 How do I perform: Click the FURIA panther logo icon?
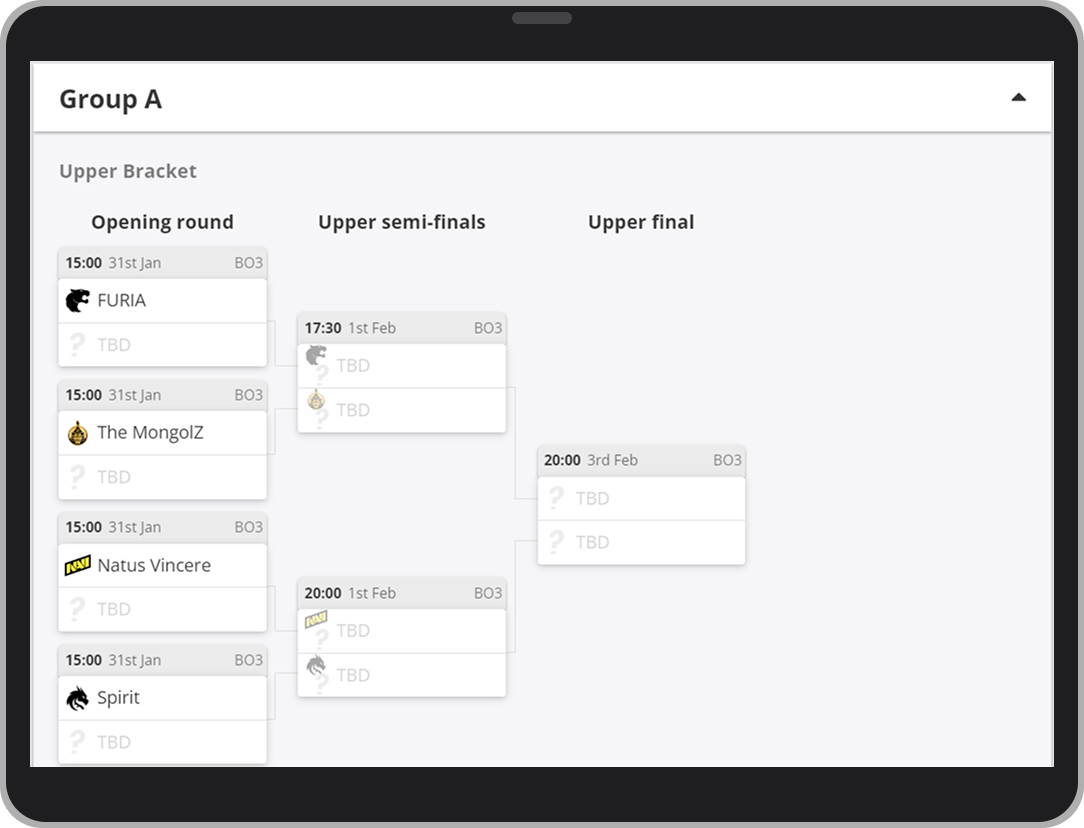(77, 300)
